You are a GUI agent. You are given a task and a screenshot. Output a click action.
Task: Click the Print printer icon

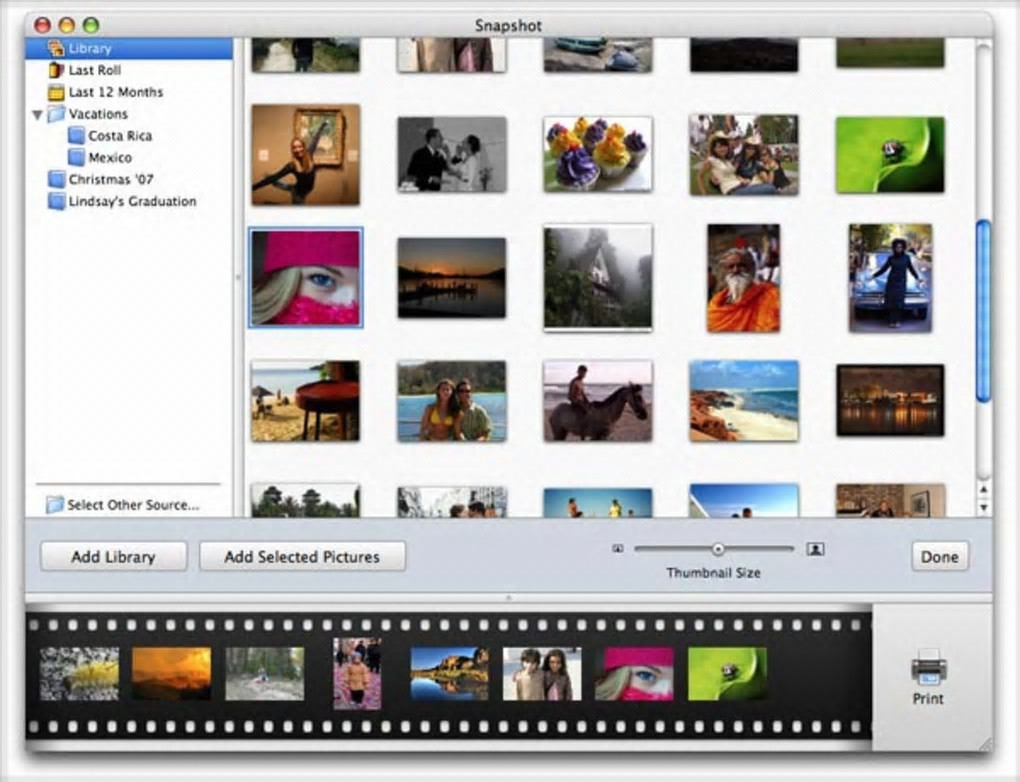[x=928, y=667]
